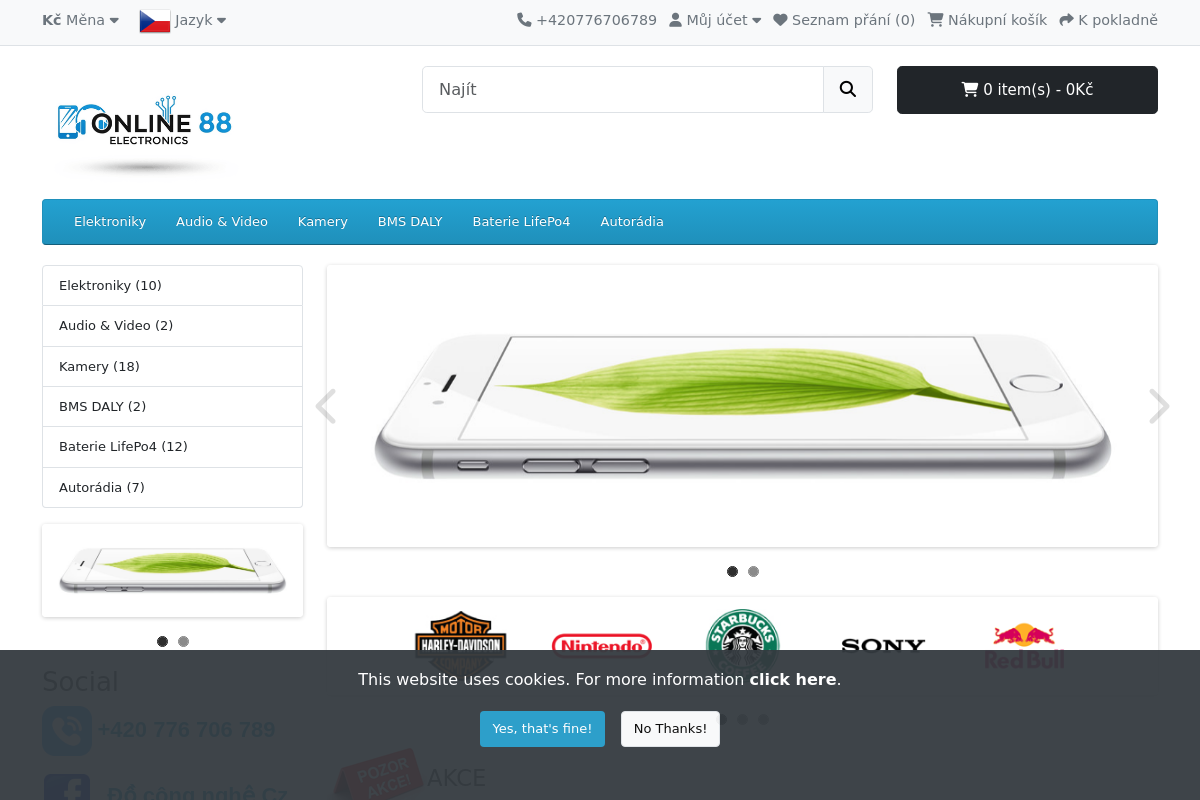Click the Najít search input field

tap(623, 89)
